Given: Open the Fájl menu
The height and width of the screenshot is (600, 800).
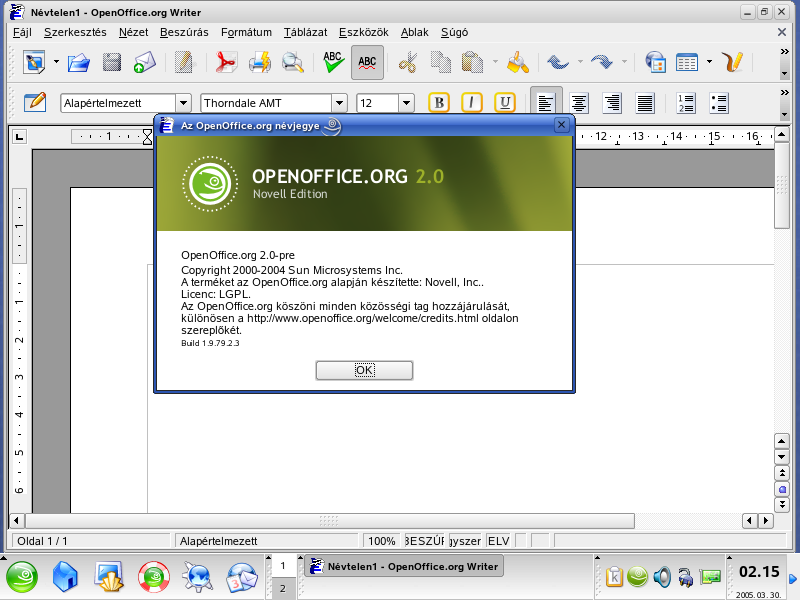Looking at the screenshot, I should [22, 32].
